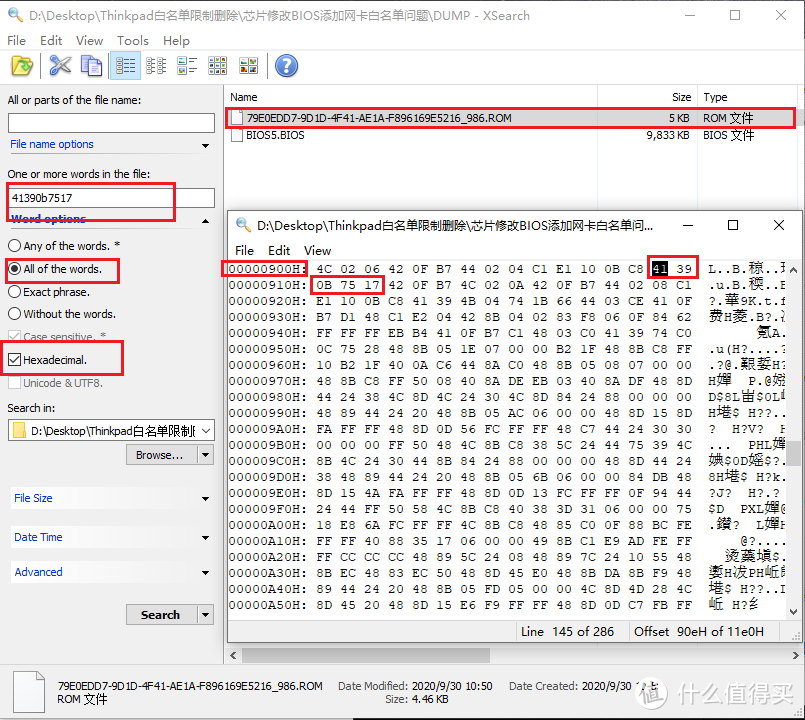Expand the Advanced section
Image resolution: width=805 pixels, height=720 pixels.
205,573
